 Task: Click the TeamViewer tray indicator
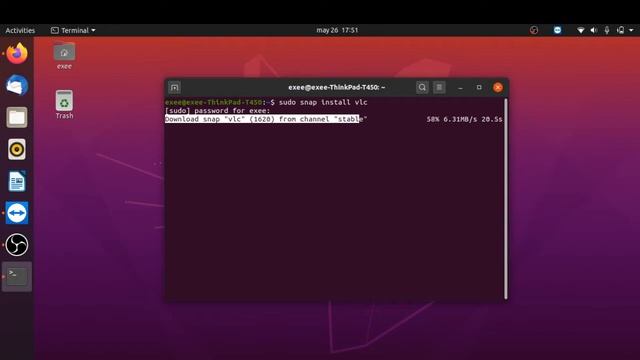point(557,30)
